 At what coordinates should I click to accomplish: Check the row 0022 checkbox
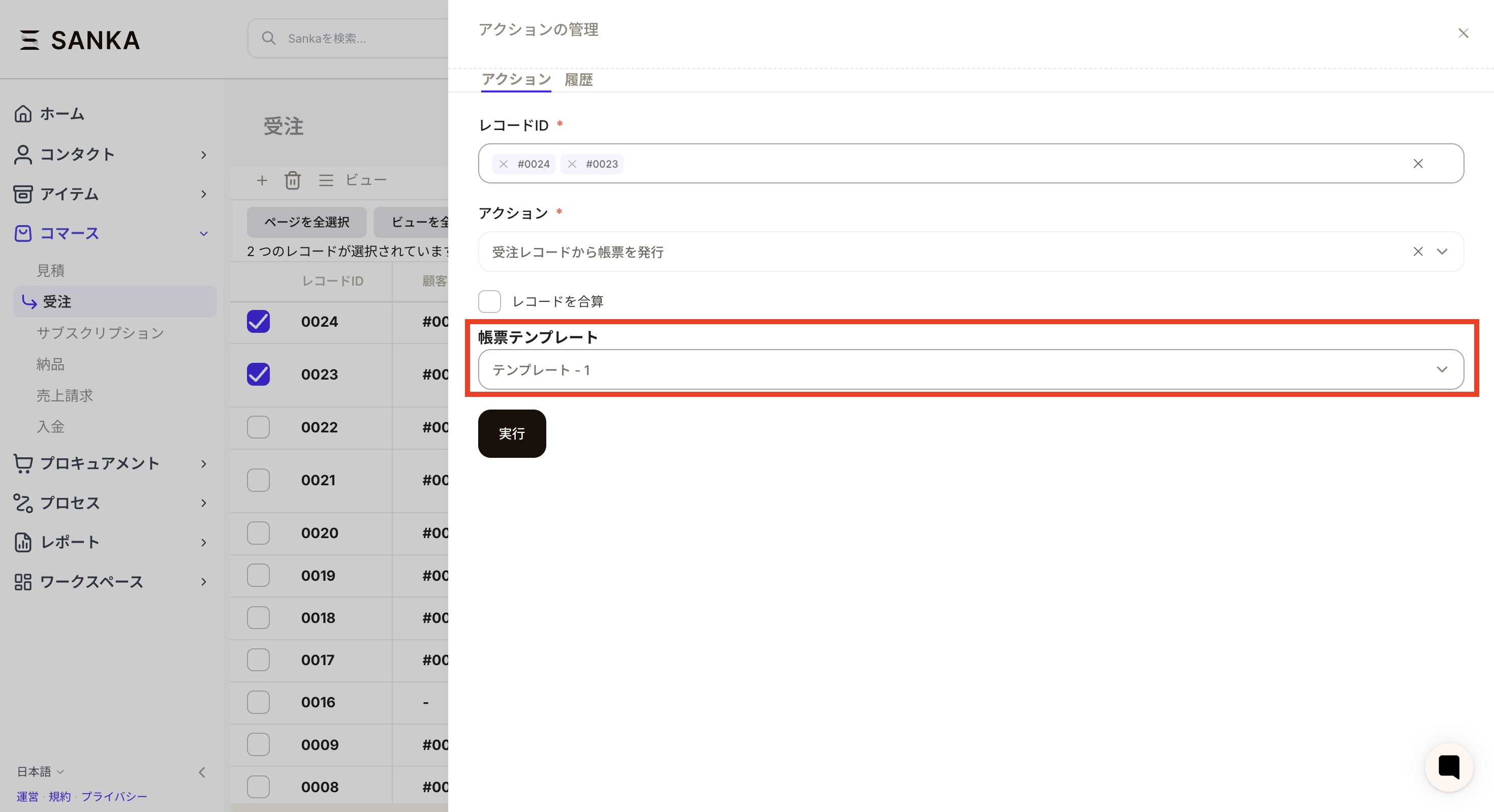(258, 427)
